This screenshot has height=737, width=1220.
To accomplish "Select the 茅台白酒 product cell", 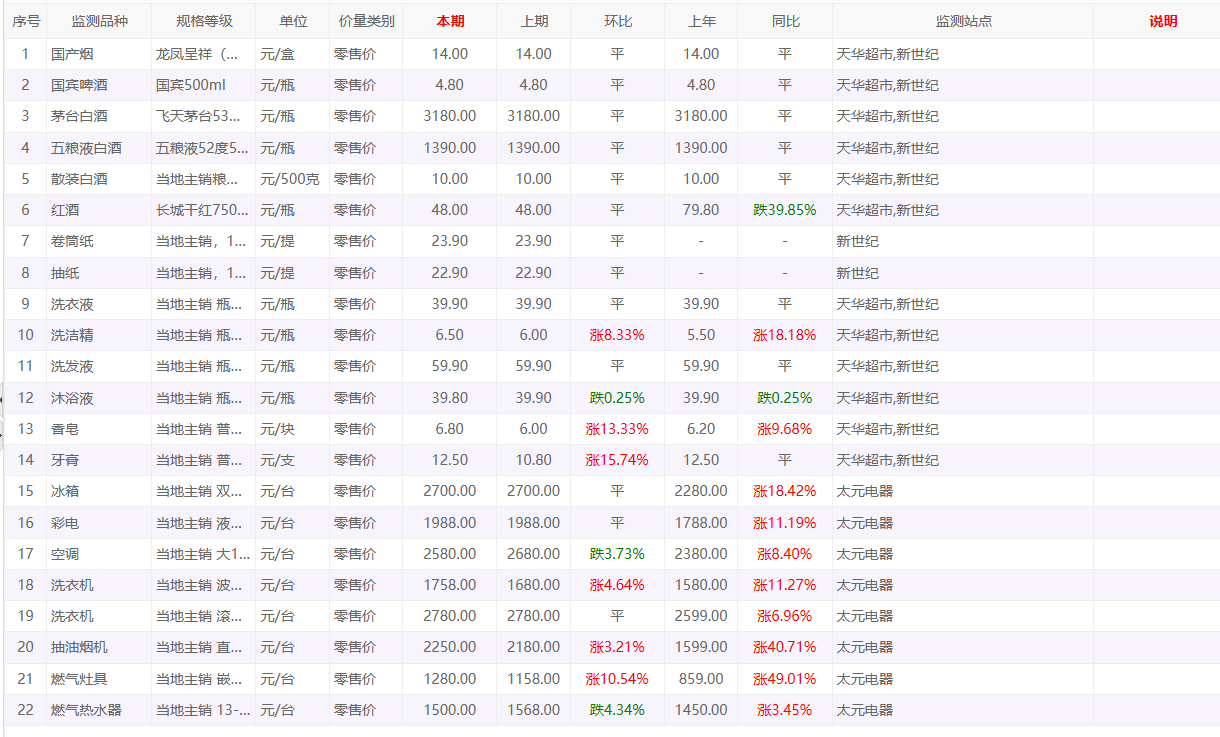I will click(x=99, y=116).
